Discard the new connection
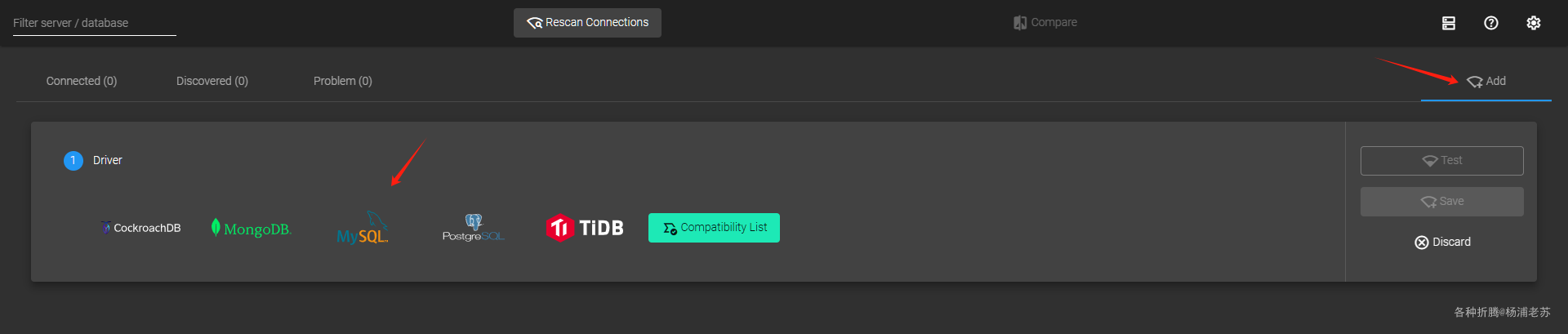This screenshot has width=1568, height=334. (x=1442, y=243)
